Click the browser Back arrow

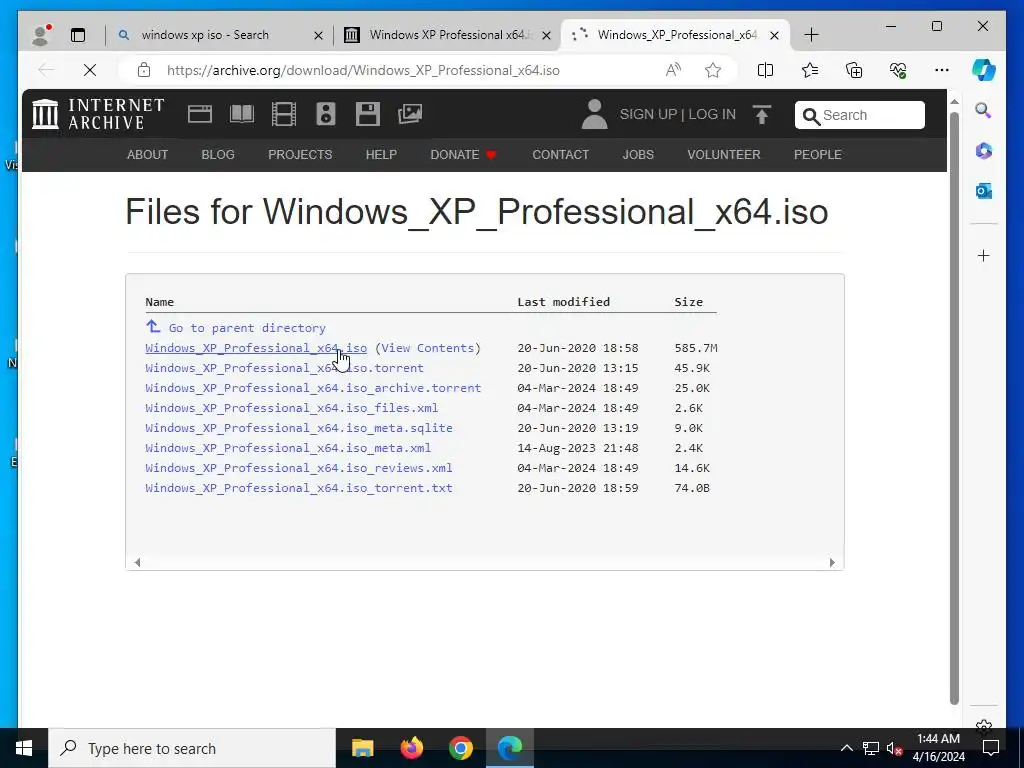tap(46, 70)
